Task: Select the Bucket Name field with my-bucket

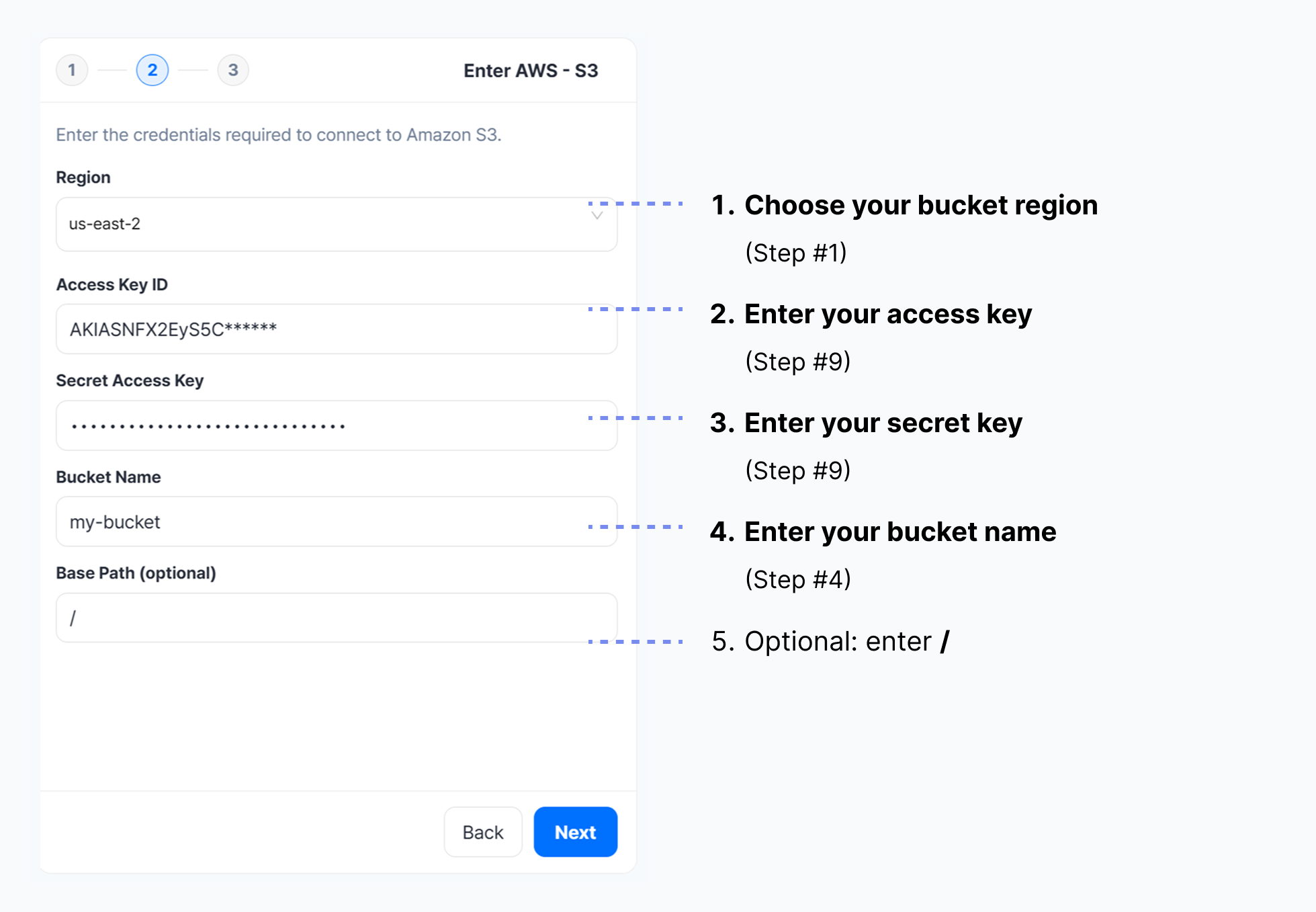Action: click(x=336, y=522)
